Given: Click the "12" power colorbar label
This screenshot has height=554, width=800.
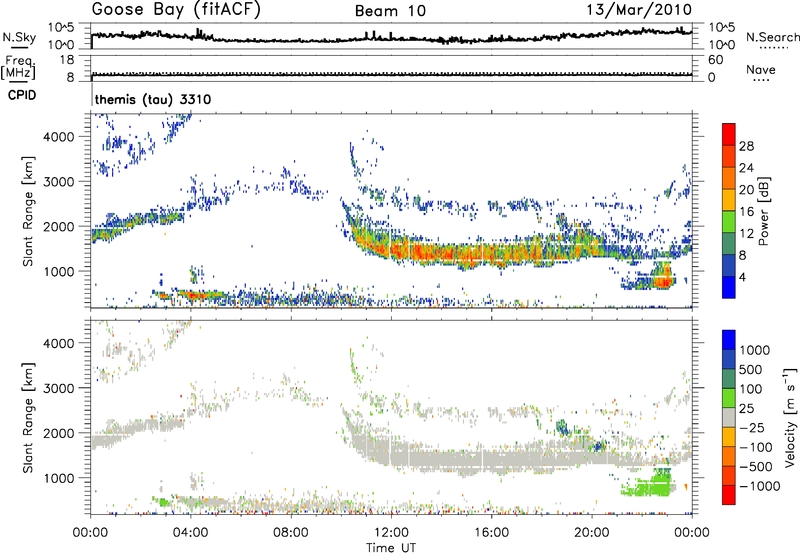Looking at the screenshot, I should (746, 234).
